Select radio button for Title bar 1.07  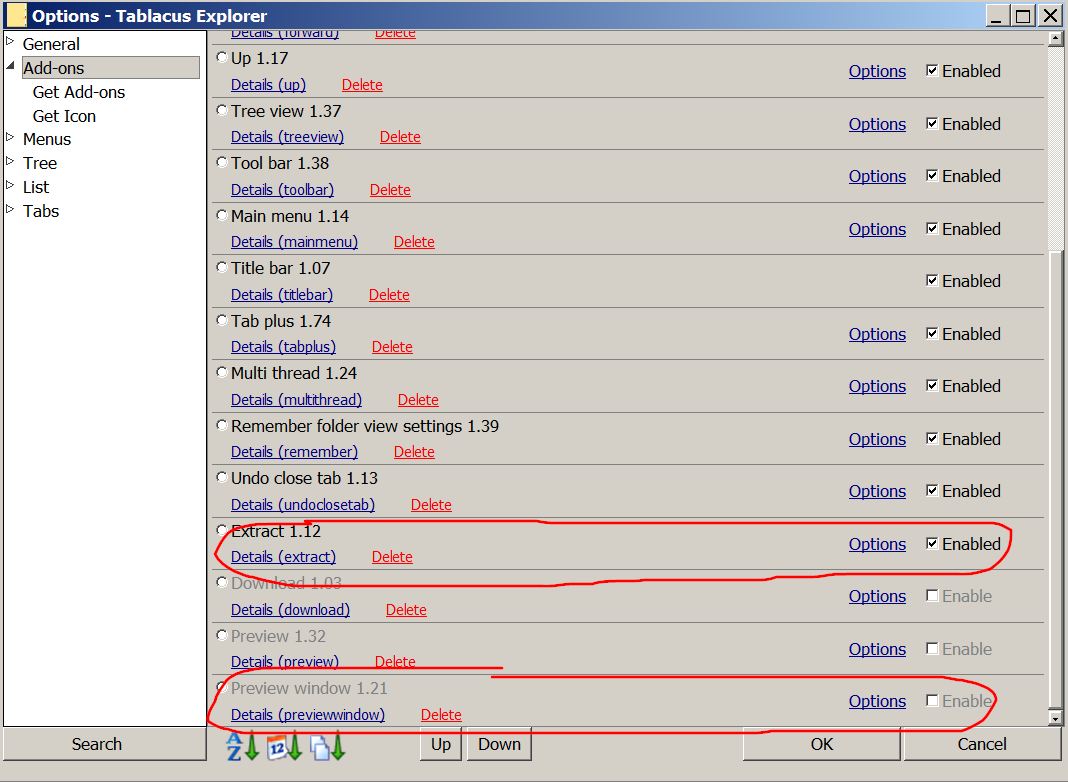221,267
